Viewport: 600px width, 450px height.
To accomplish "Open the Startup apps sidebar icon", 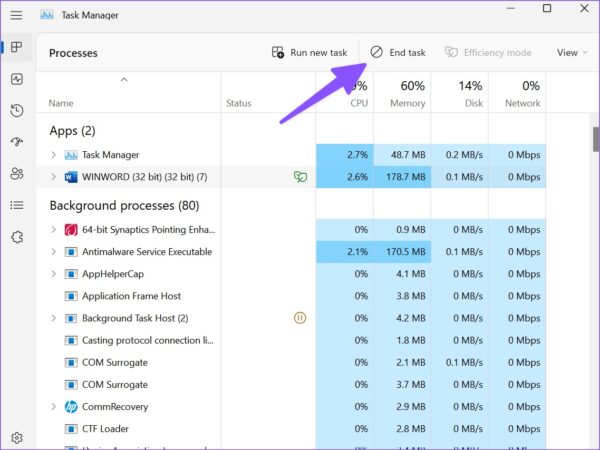I will [17, 142].
